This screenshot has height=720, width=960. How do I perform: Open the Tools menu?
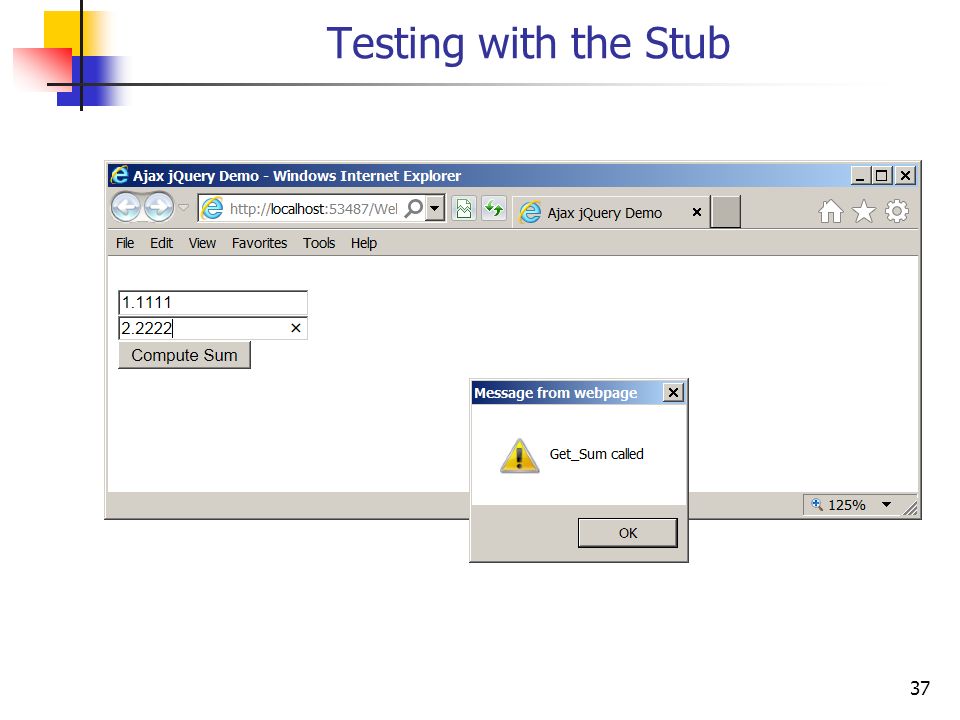(319, 243)
